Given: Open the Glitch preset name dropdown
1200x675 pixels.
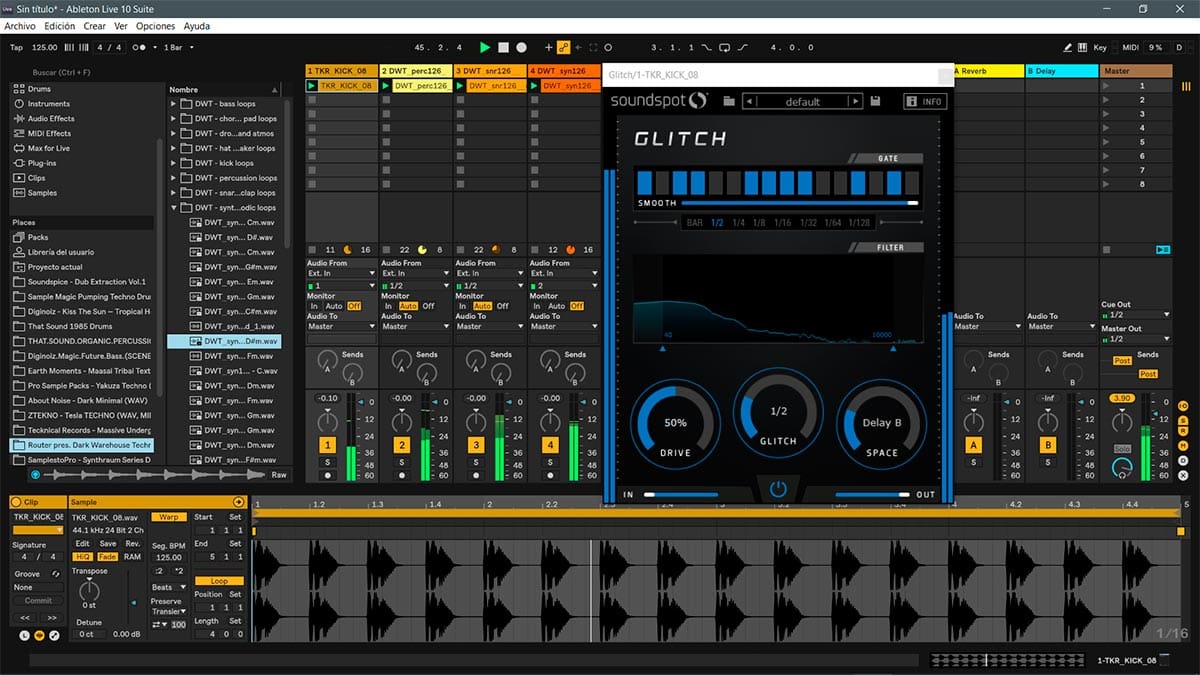Looking at the screenshot, I should [x=803, y=101].
